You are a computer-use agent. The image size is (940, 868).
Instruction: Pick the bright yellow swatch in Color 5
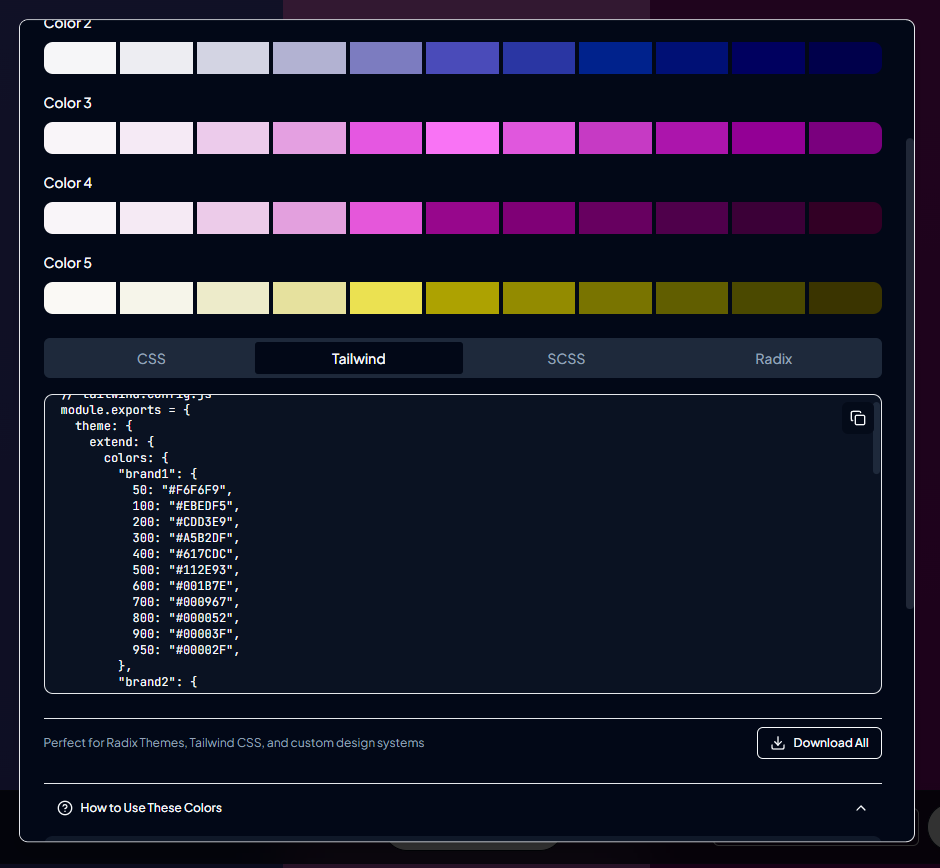[x=385, y=298]
